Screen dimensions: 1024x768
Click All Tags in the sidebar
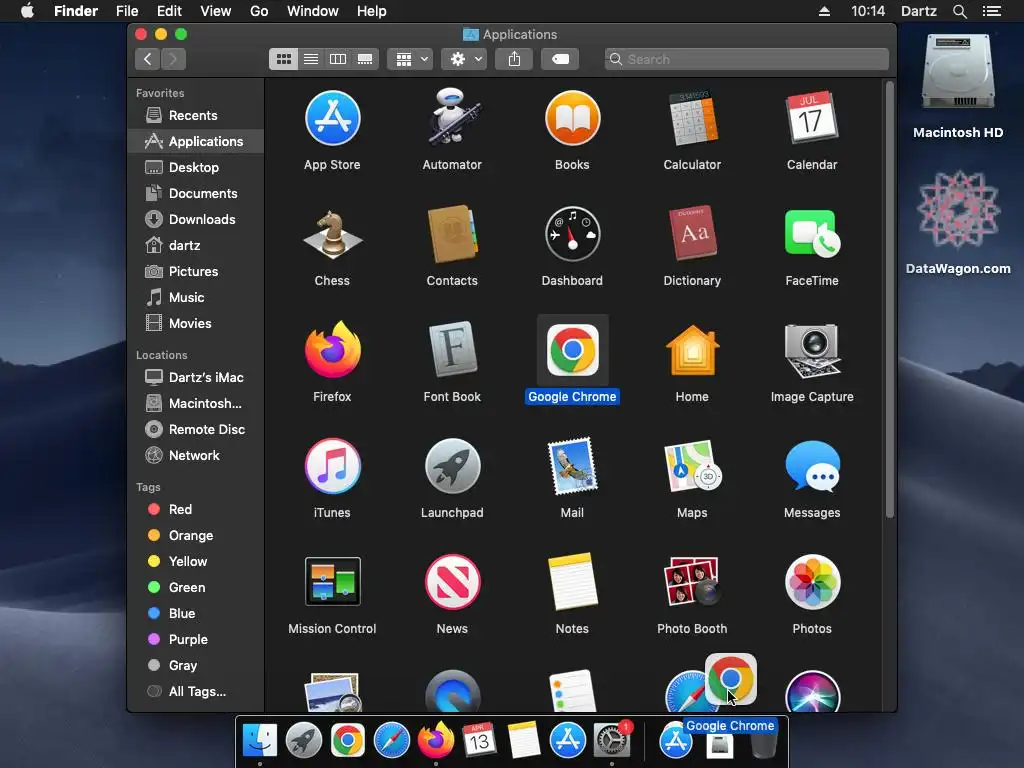tap(196, 692)
